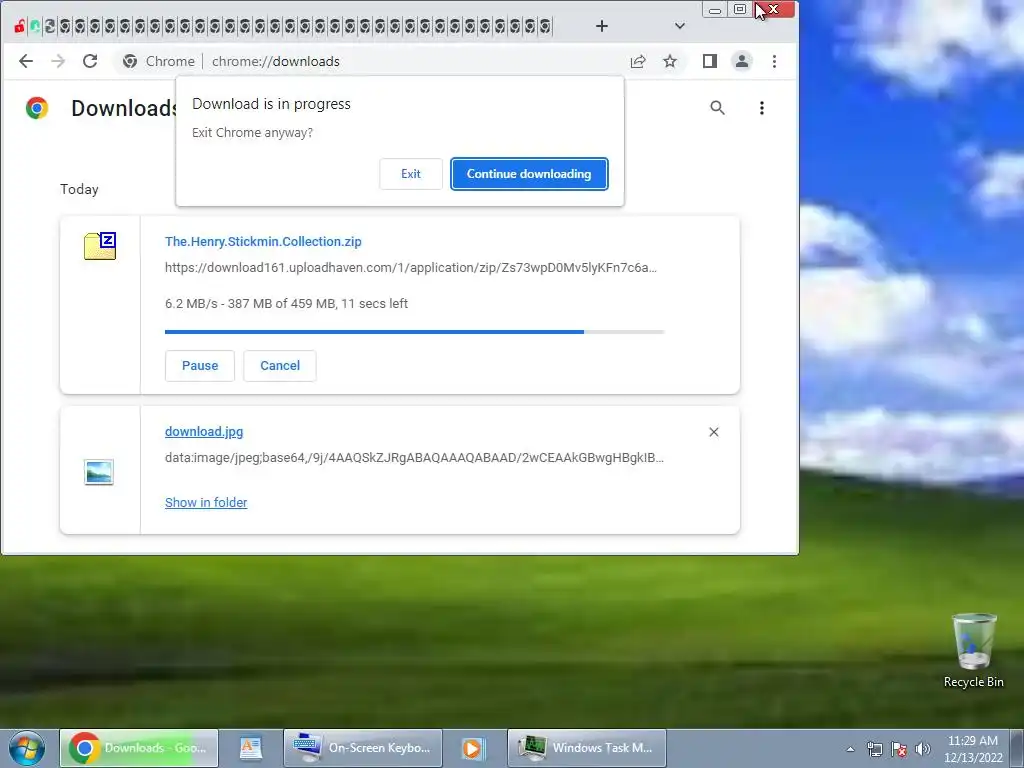Click the volume speaker tray icon
This screenshot has width=1024, height=768.
922,749
